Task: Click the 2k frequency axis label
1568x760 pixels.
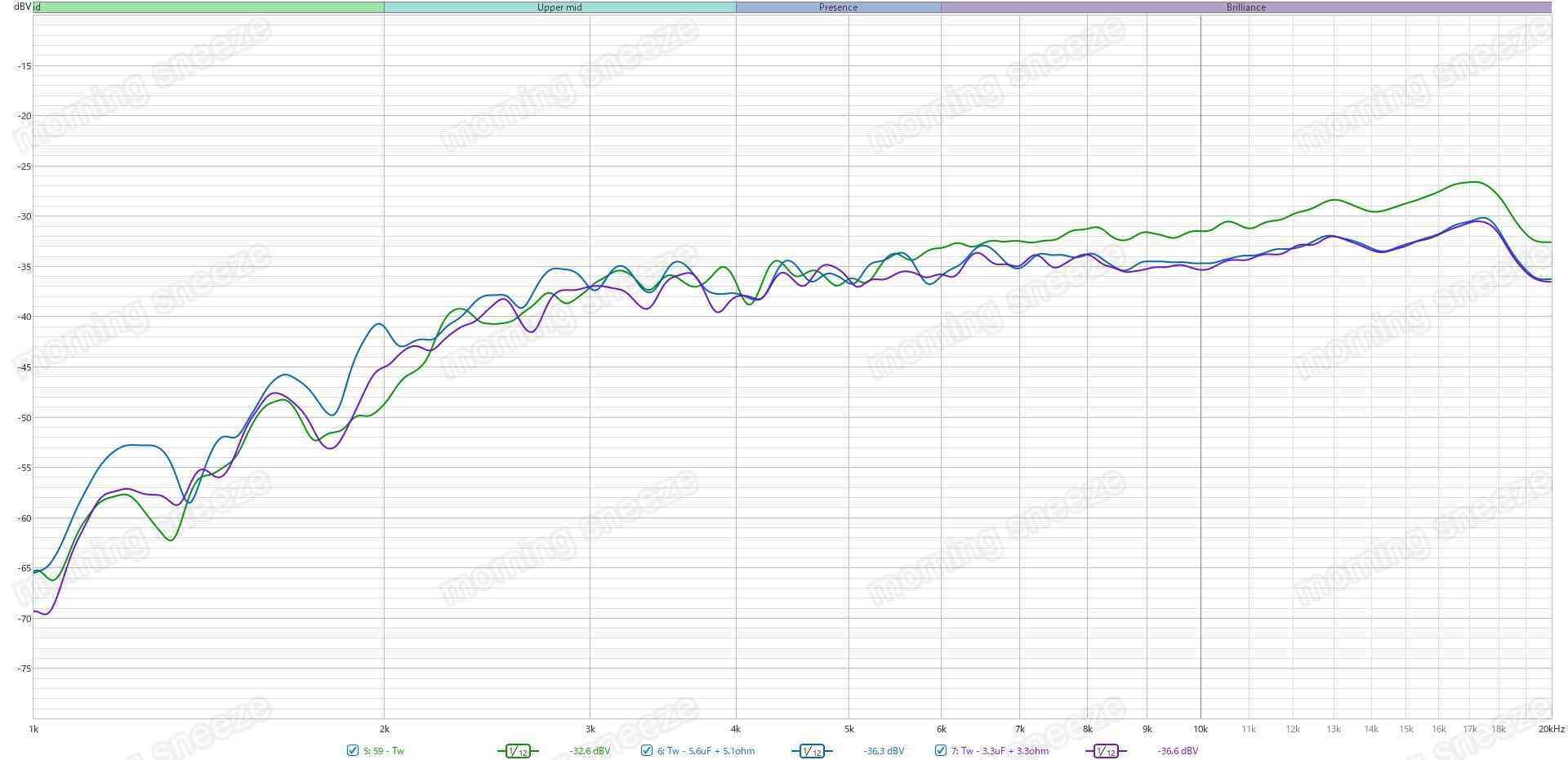Action: coord(384,729)
